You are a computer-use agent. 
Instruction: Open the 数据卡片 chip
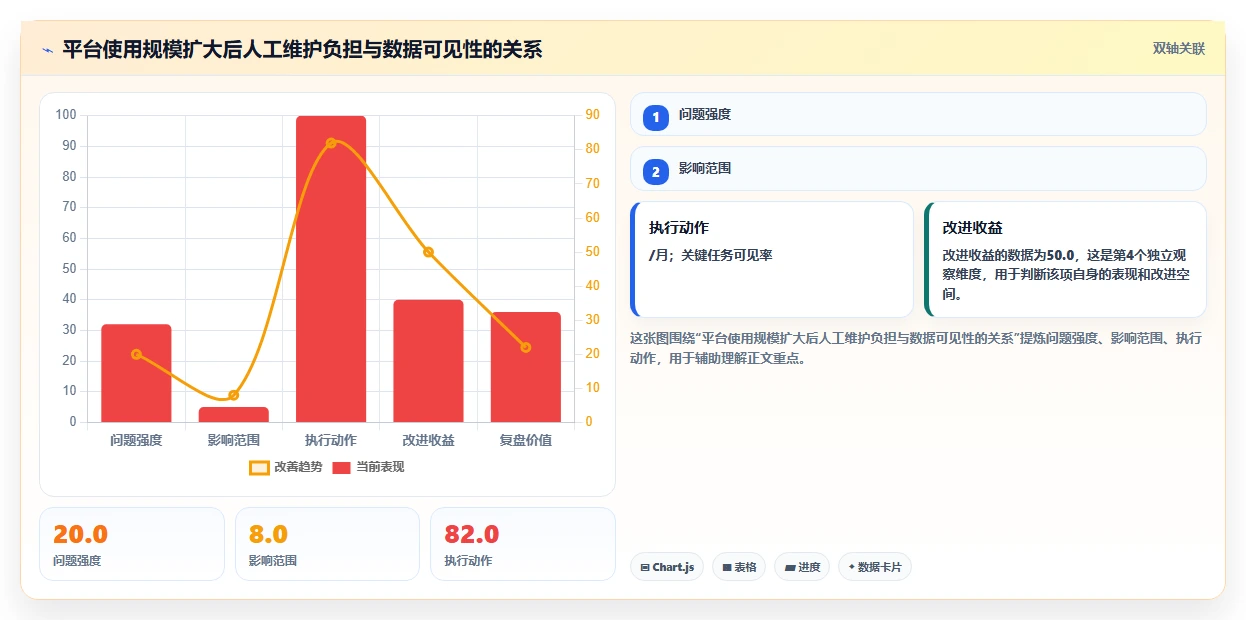[x=875, y=567]
